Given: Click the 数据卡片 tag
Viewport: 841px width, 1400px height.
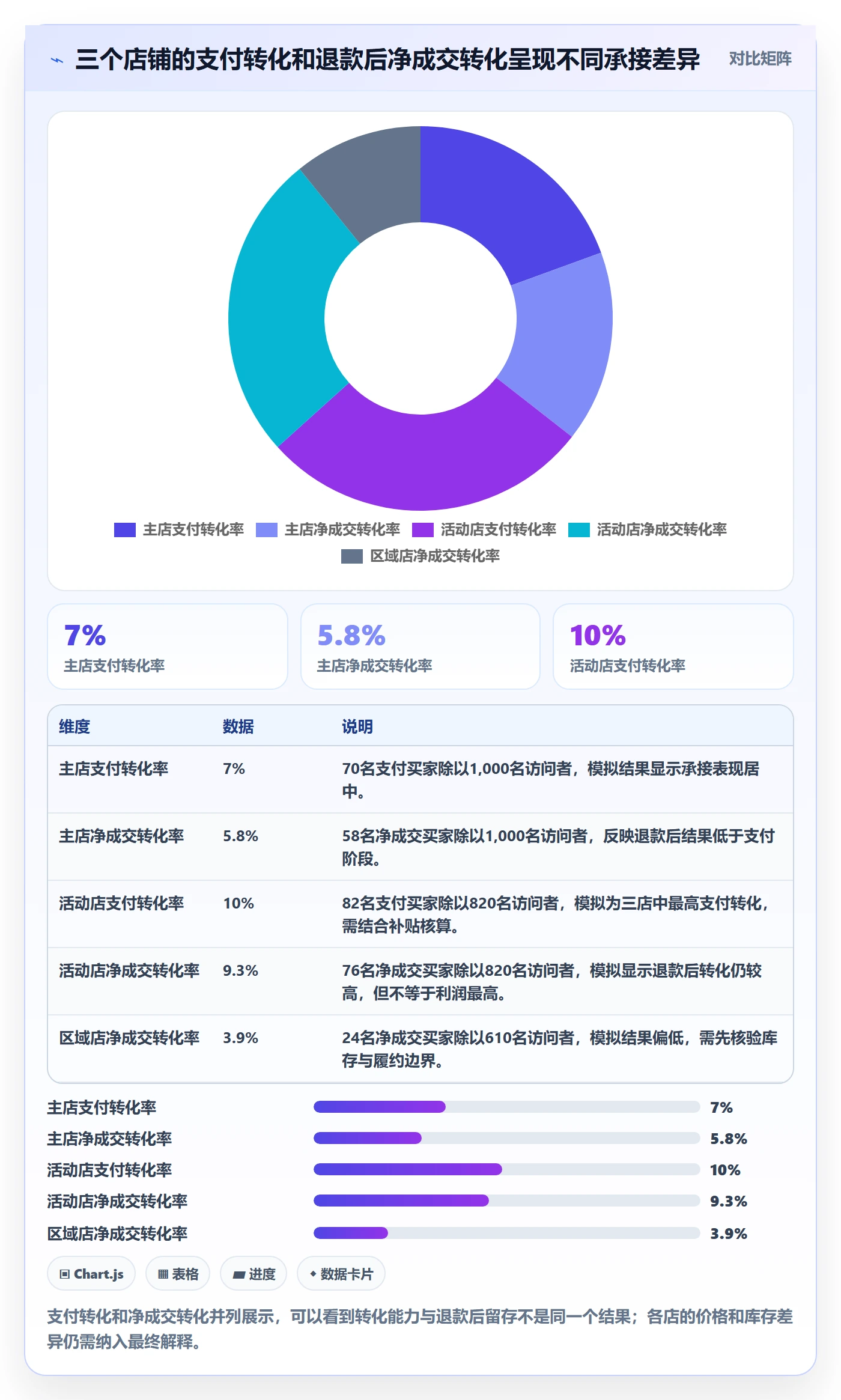Looking at the screenshot, I should point(341,1274).
